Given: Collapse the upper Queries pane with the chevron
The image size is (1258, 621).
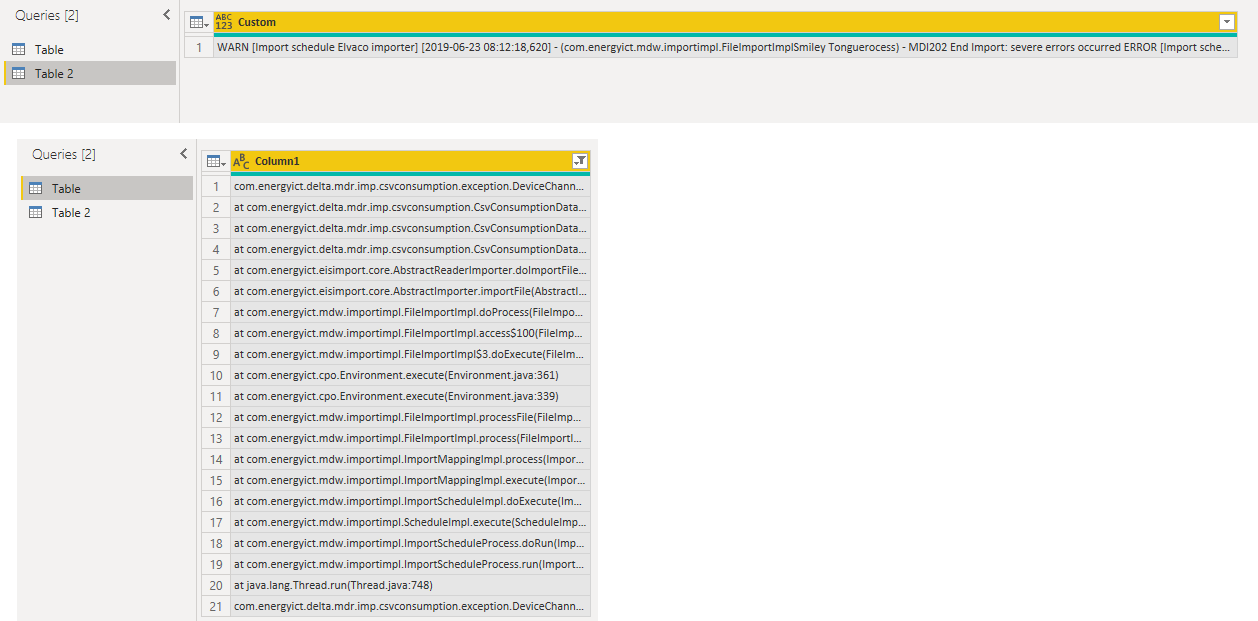Looking at the screenshot, I should [166, 15].
